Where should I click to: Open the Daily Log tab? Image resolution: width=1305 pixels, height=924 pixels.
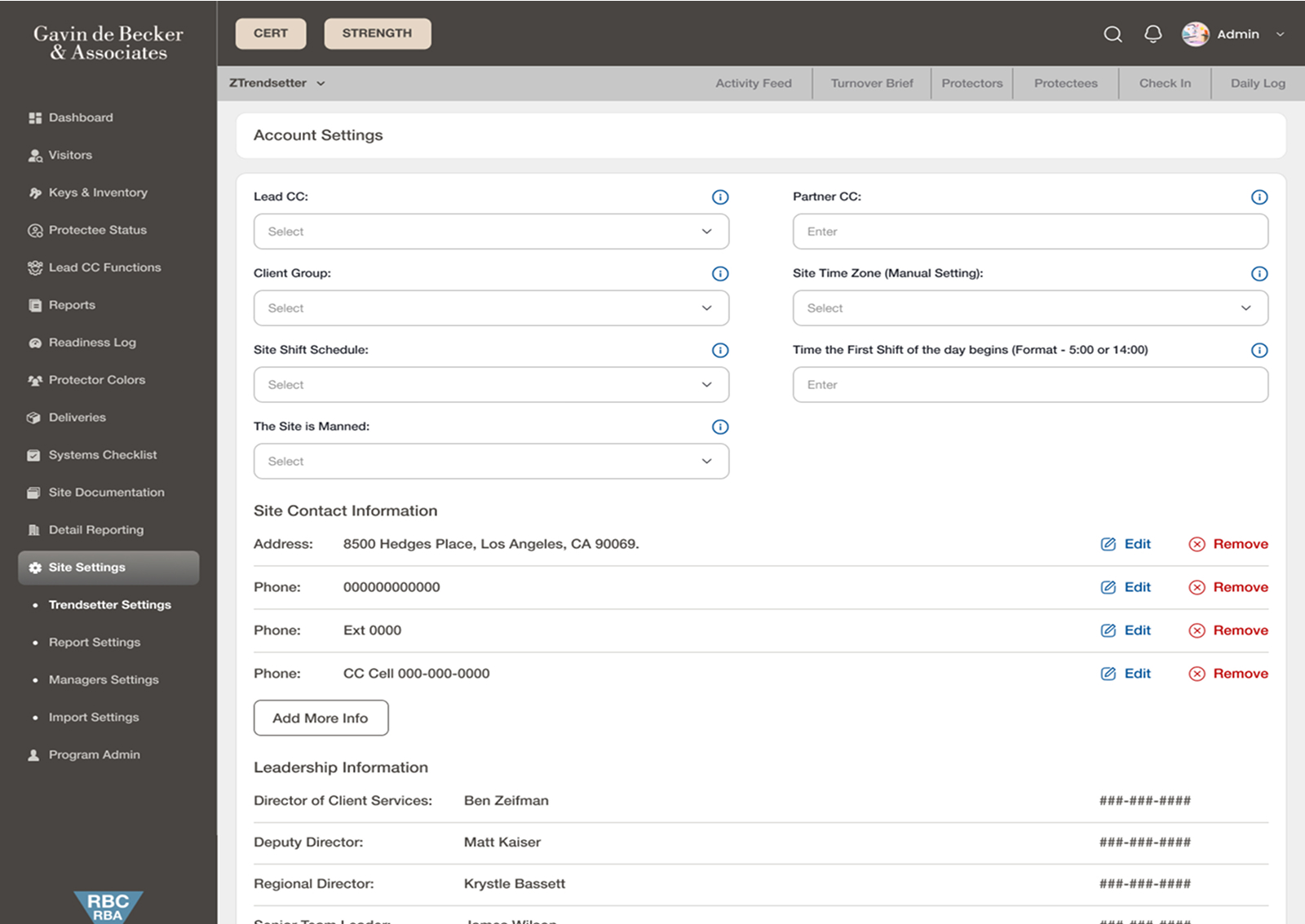pos(1258,83)
